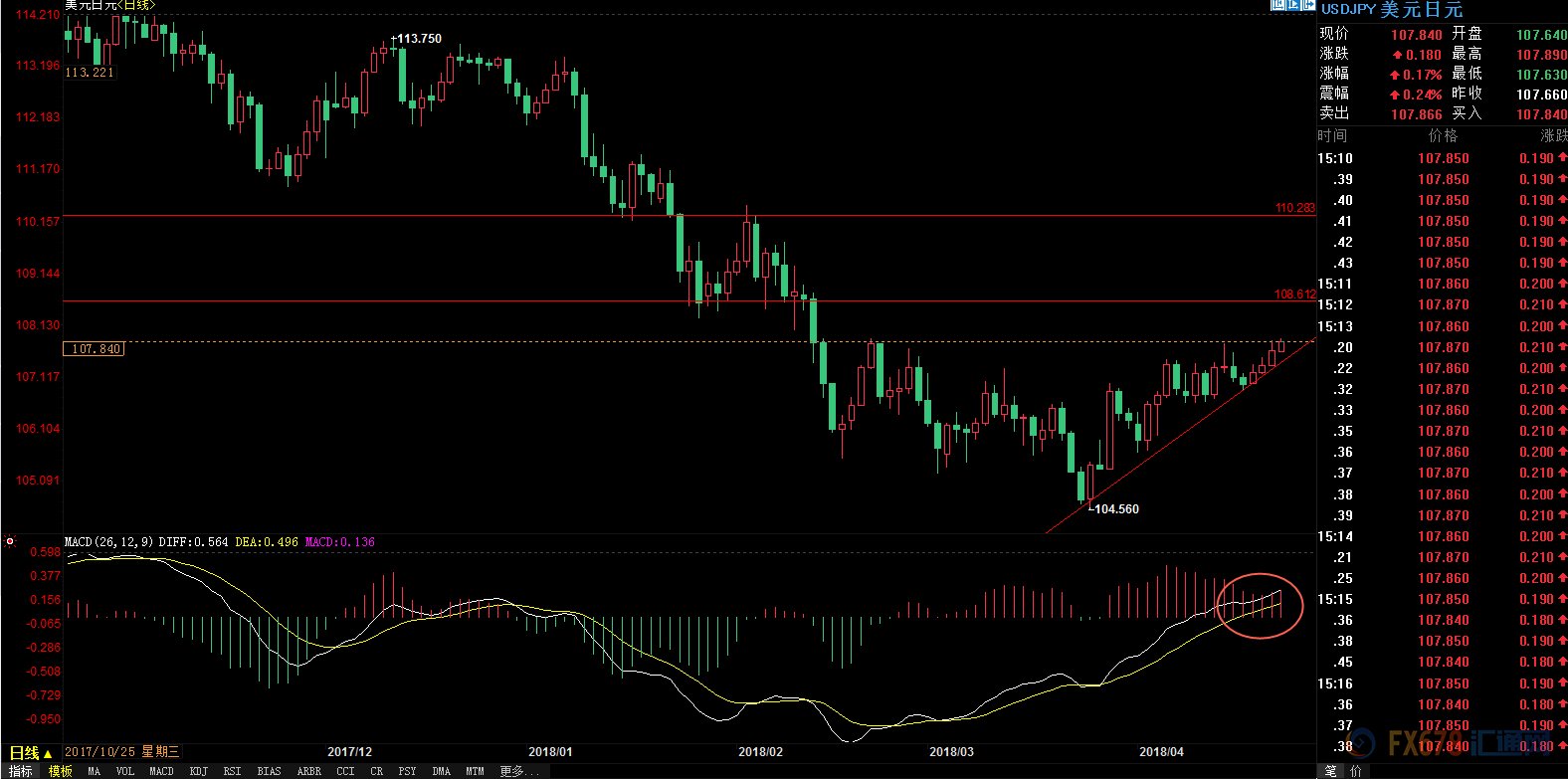Switch to the 指标 tab
The width and height of the screenshot is (1568, 779).
(x=21, y=771)
